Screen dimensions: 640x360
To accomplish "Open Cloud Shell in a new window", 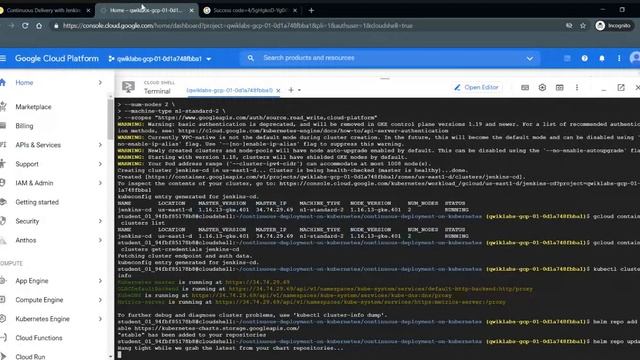I will (621, 87).
